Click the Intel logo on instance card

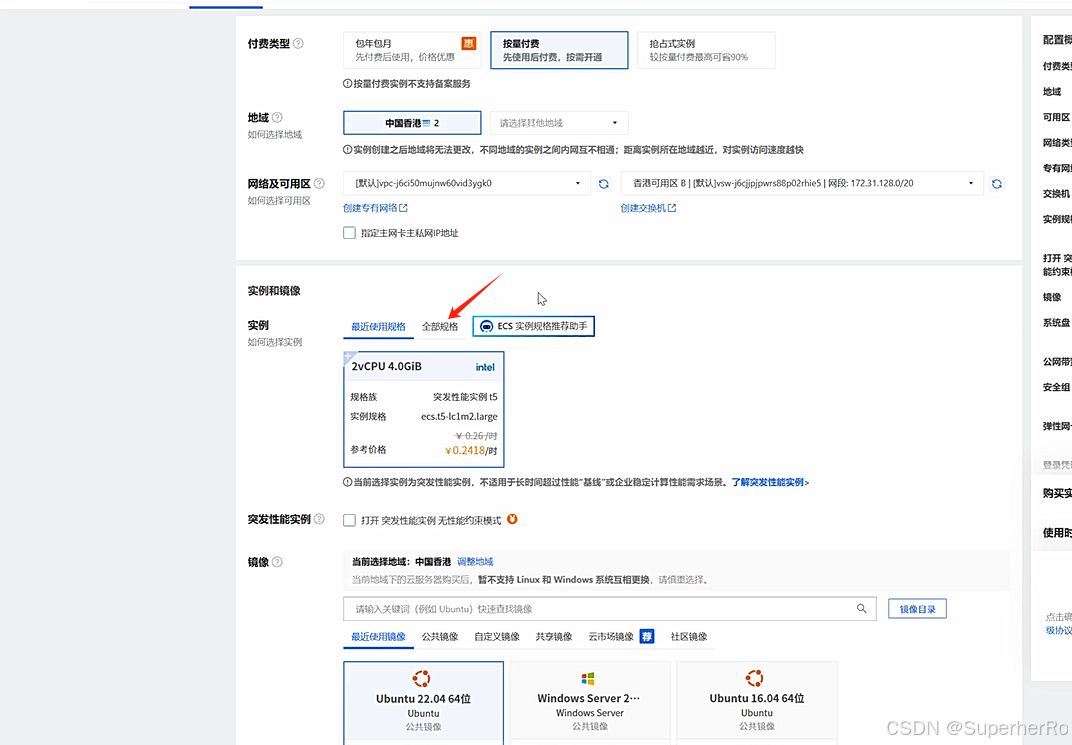[485, 367]
